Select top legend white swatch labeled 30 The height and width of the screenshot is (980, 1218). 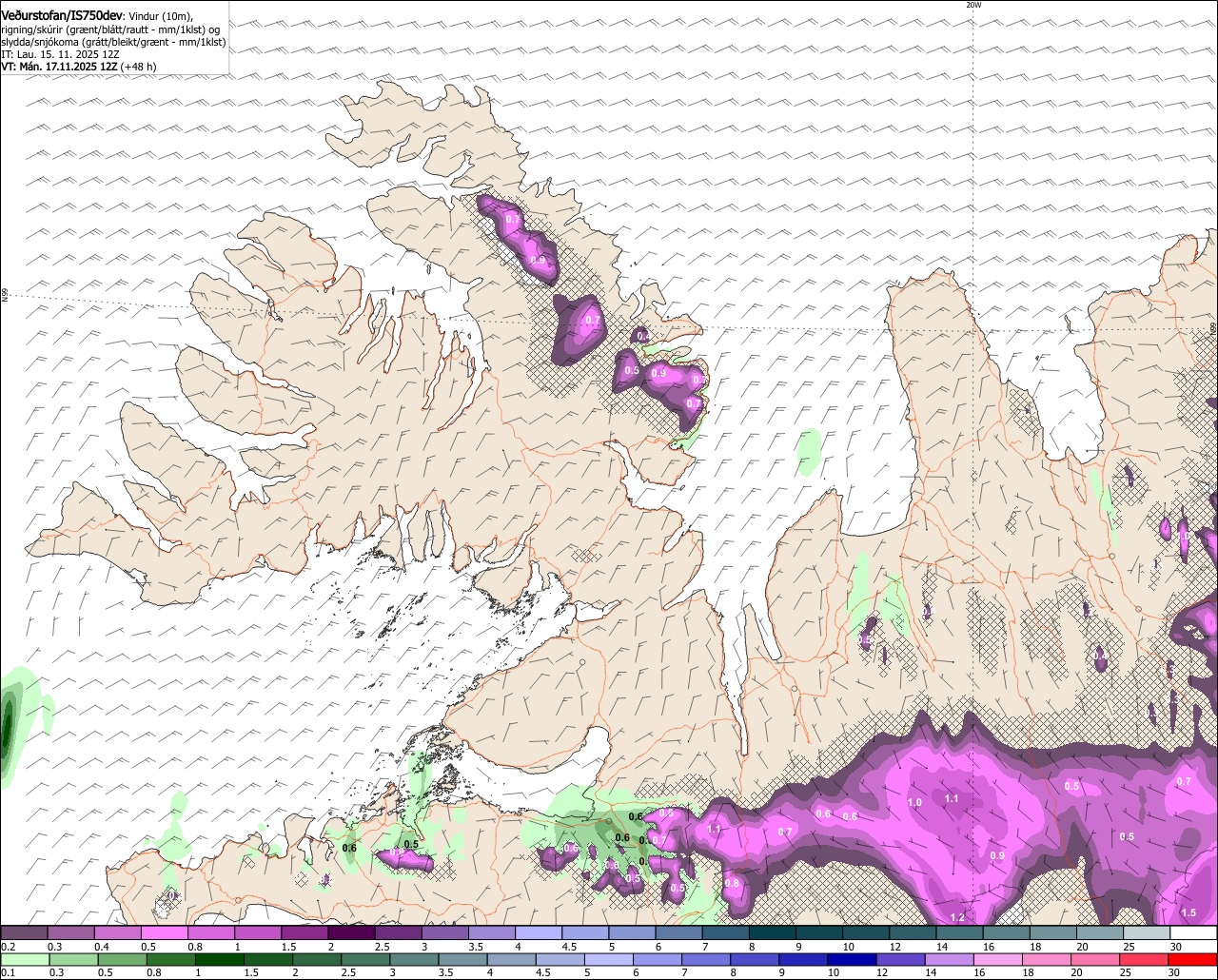point(1194,932)
